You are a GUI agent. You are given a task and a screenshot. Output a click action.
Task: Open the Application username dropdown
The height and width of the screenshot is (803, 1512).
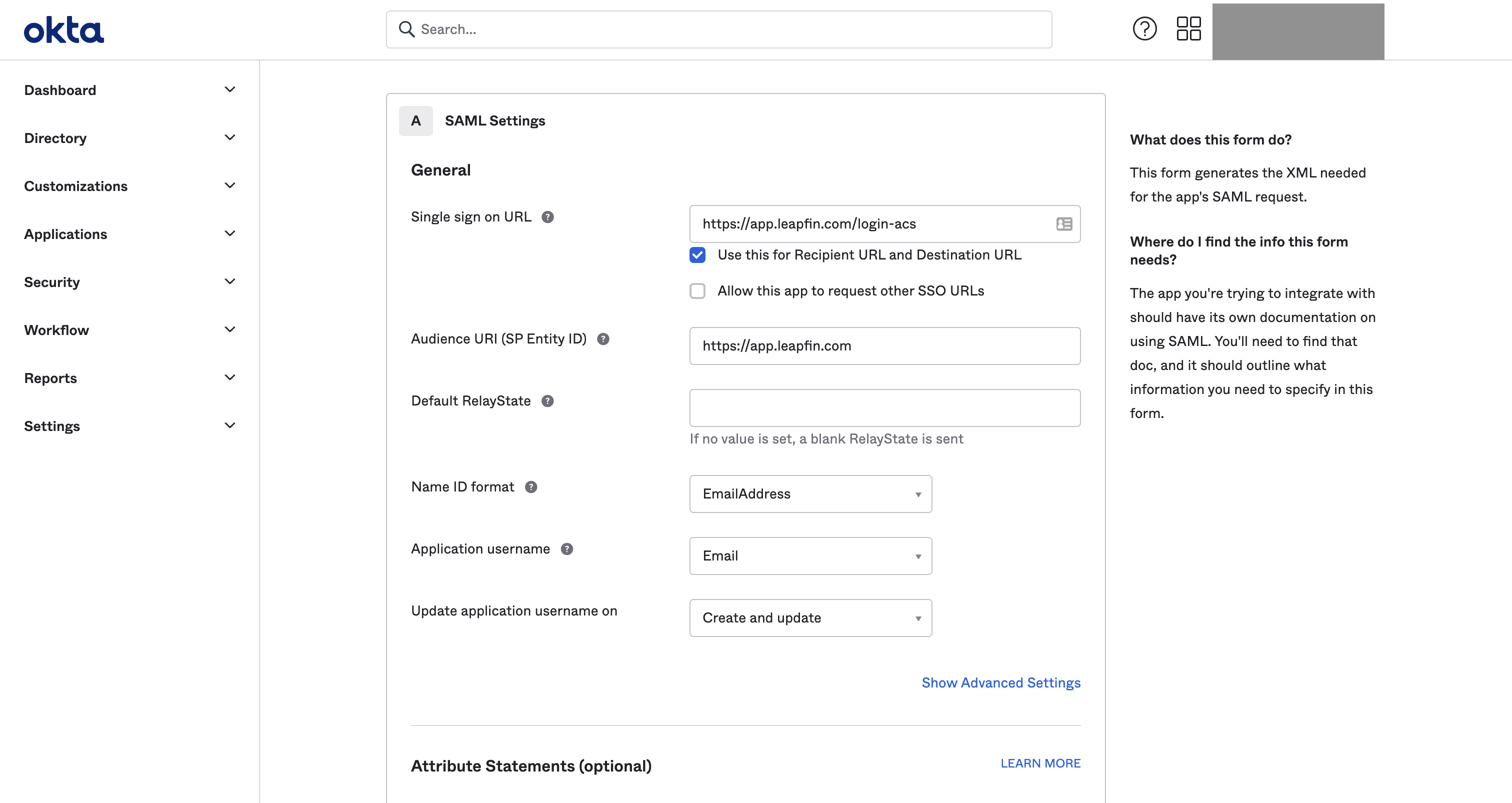810,556
